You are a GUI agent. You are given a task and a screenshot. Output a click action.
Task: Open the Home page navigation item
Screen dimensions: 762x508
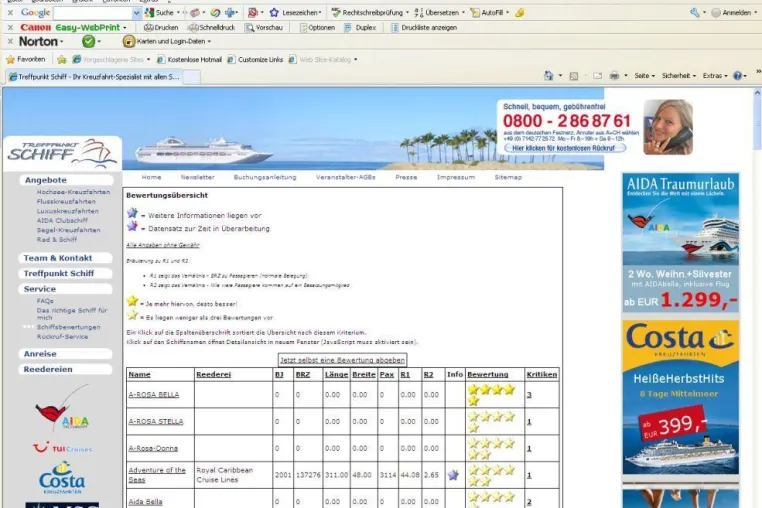[151, 177]
